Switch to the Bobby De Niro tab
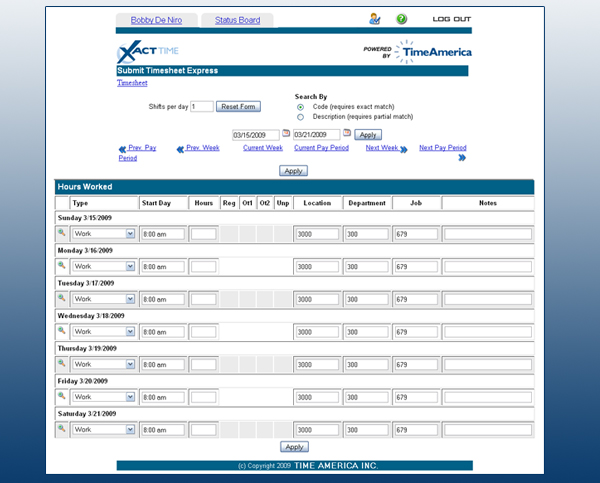 point(156,20)
